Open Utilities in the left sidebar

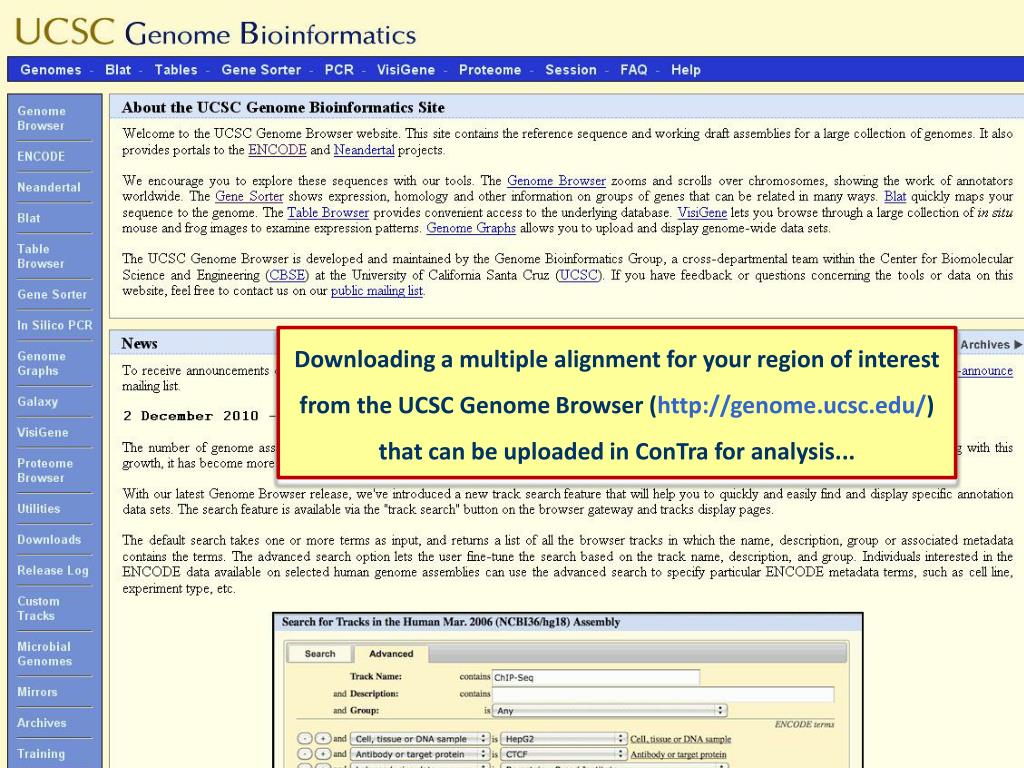point(39,509)
